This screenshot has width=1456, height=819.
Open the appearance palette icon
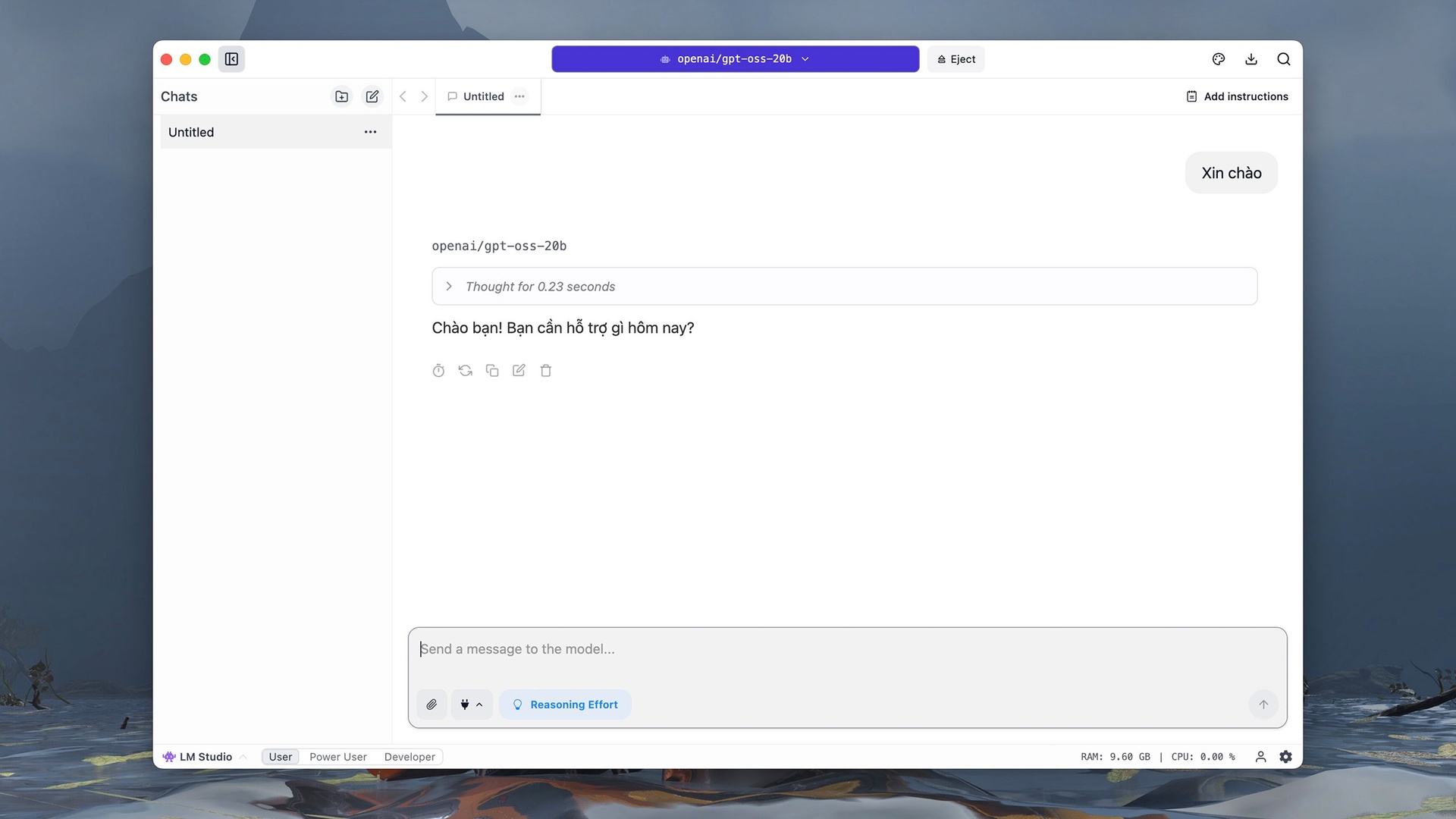(1219, 59)
